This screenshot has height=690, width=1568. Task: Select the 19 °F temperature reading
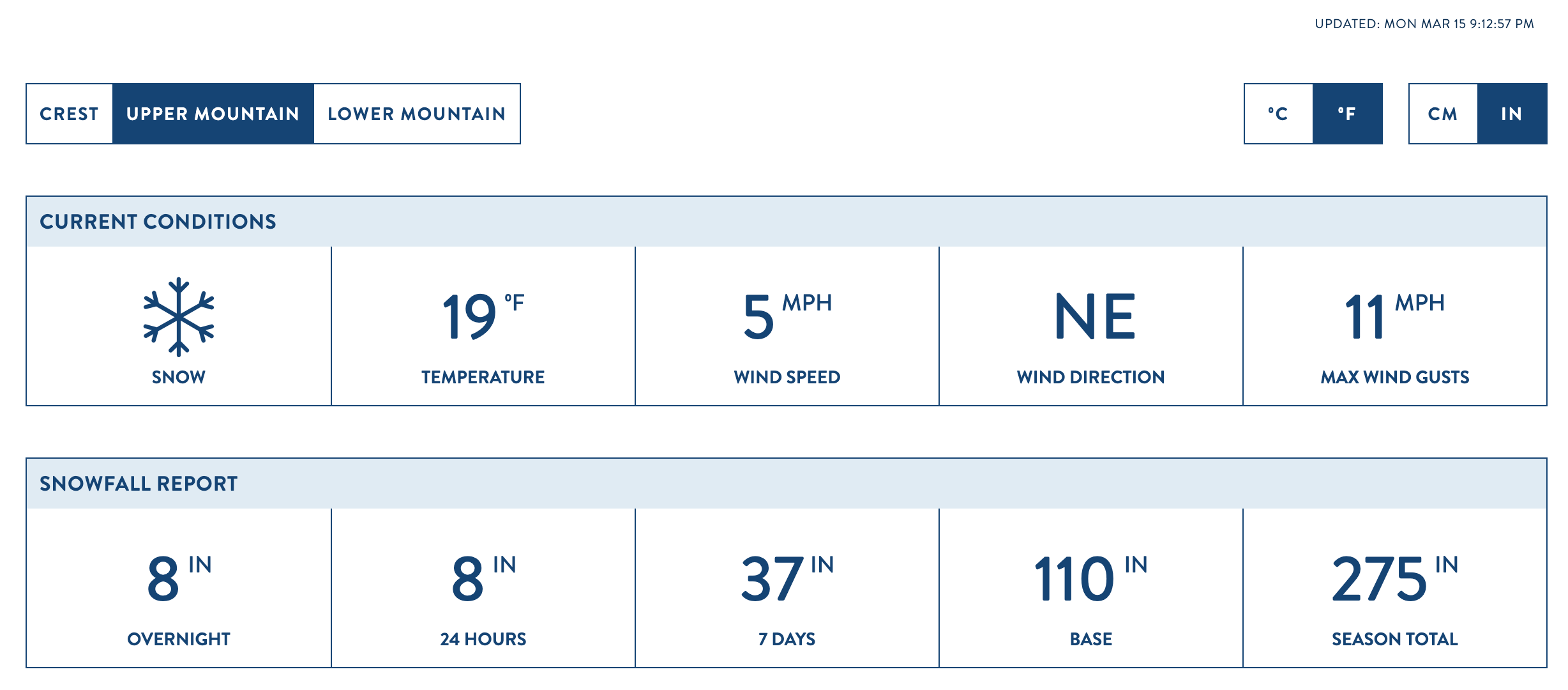(x=483, y=317)
